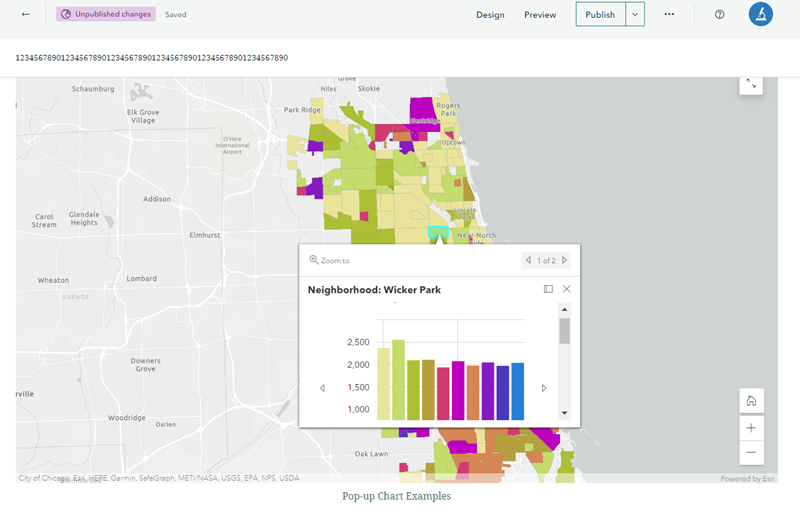Open the Design panel

[490, 15]
